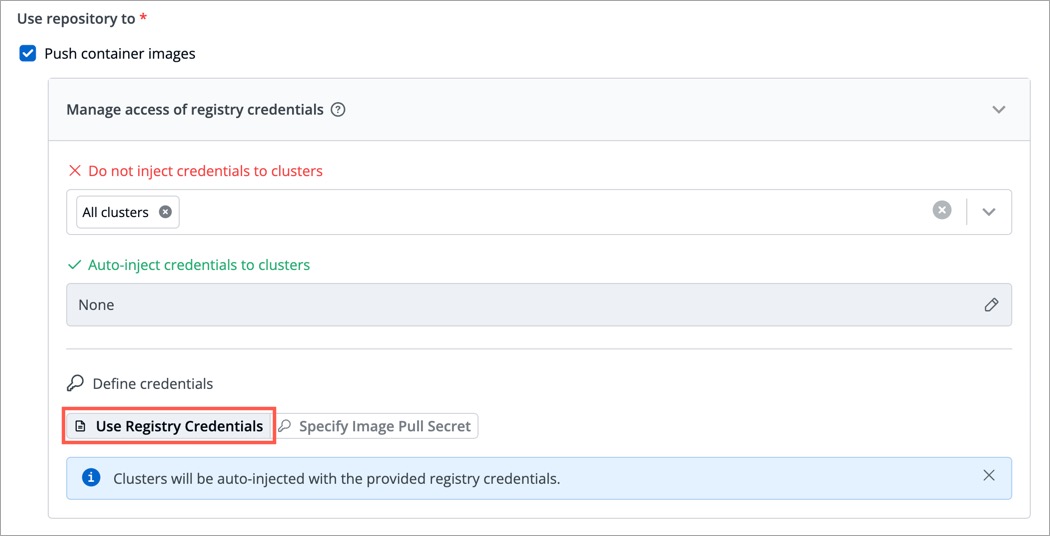Viewport: 1050px width, 536px height.
Task: Collapse the Manage access of registry credentials panel
Action: pyautogui.click(x=998, y=110)
